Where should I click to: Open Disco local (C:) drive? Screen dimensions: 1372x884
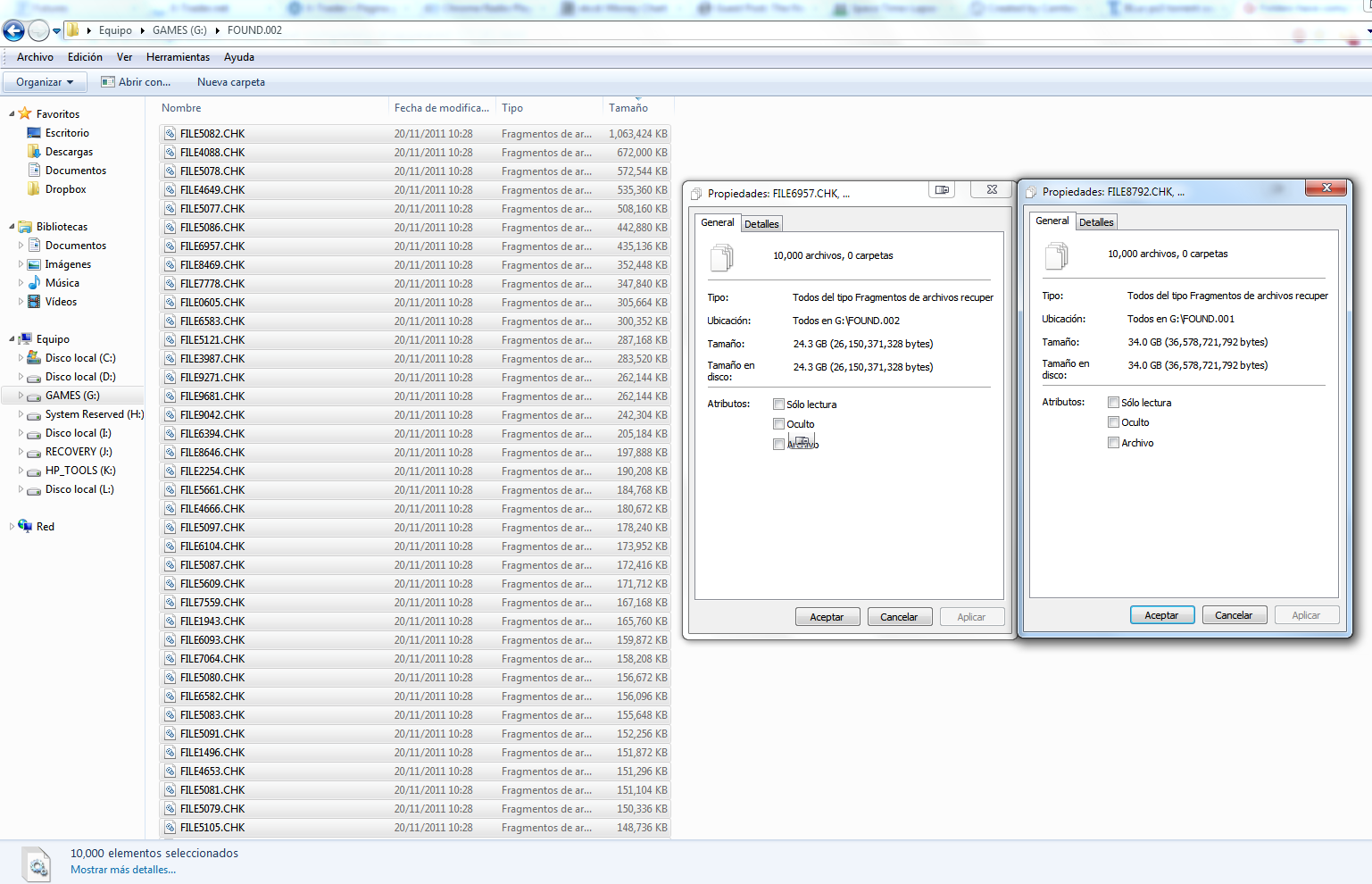[x=80, y=357]
